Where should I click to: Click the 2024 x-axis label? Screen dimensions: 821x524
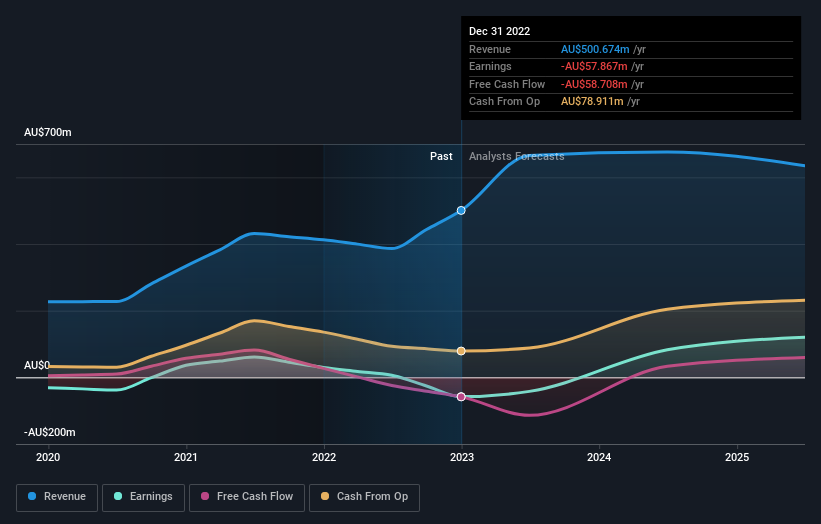[599, 457]
